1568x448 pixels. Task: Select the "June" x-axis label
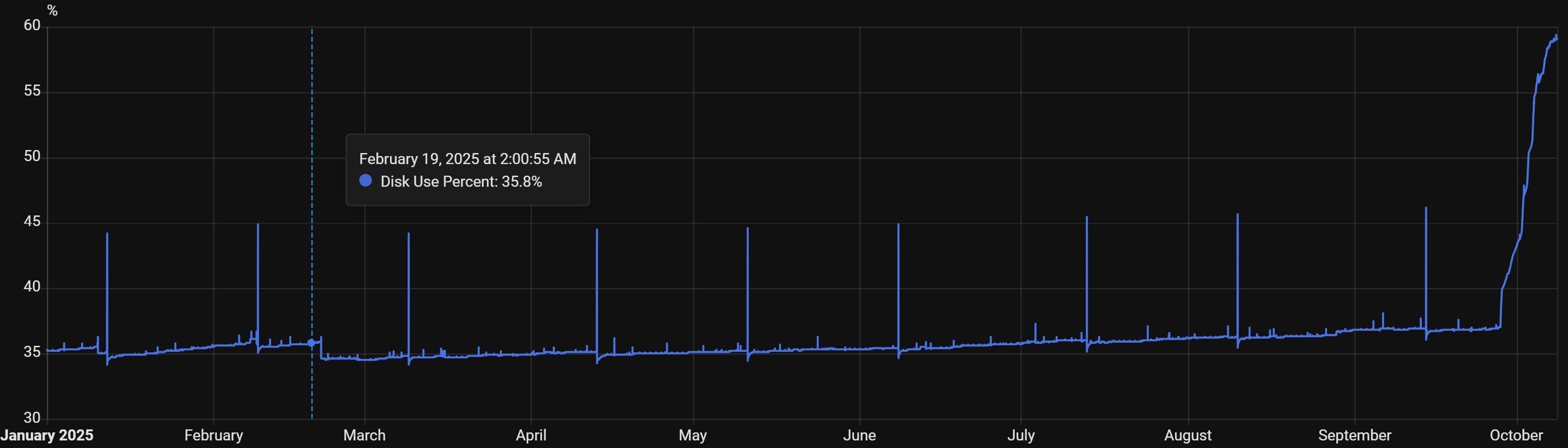click(x=860, y=435)
